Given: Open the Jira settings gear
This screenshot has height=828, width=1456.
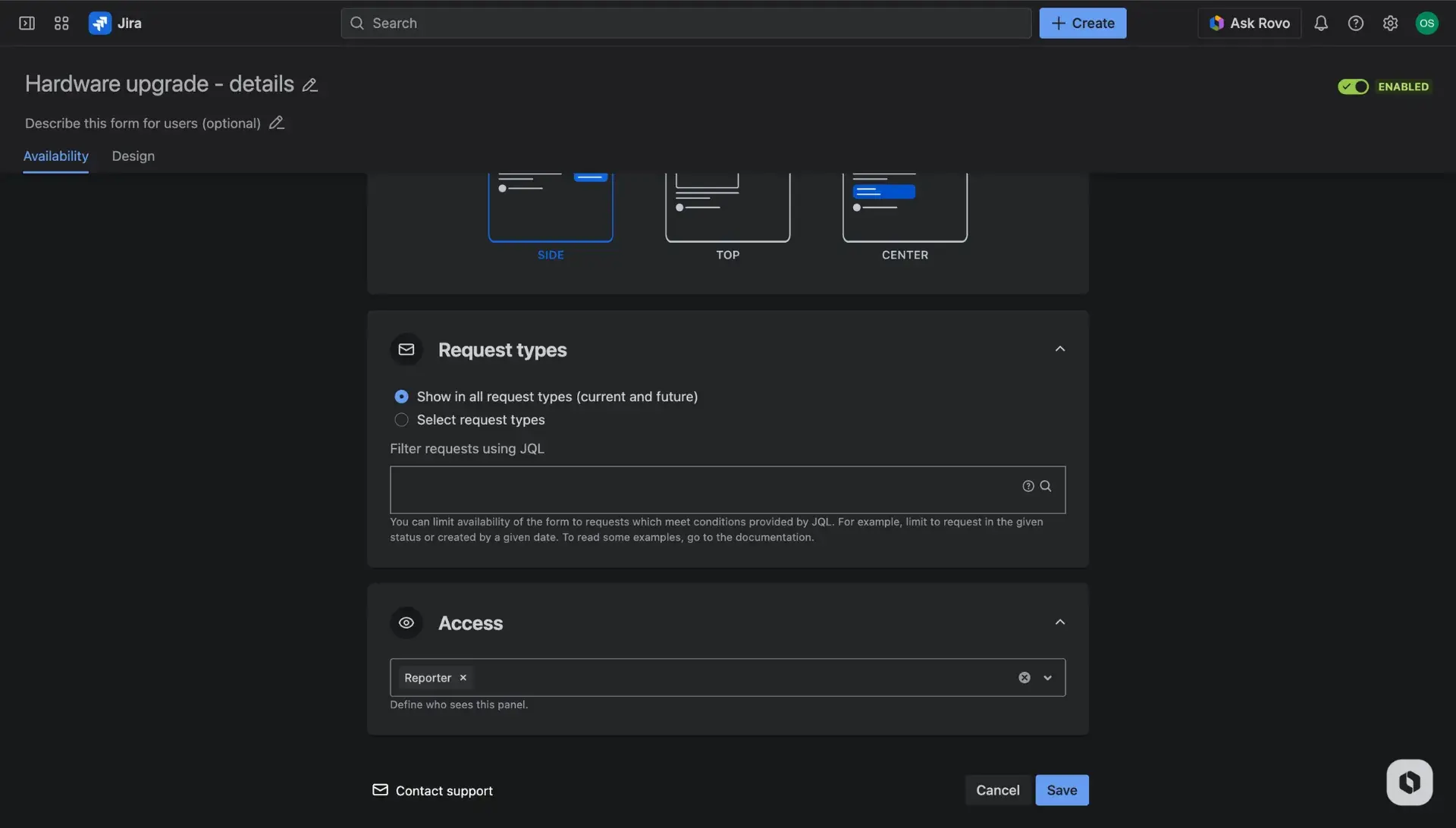Looking at the screenshot, I should (1390, 23).
